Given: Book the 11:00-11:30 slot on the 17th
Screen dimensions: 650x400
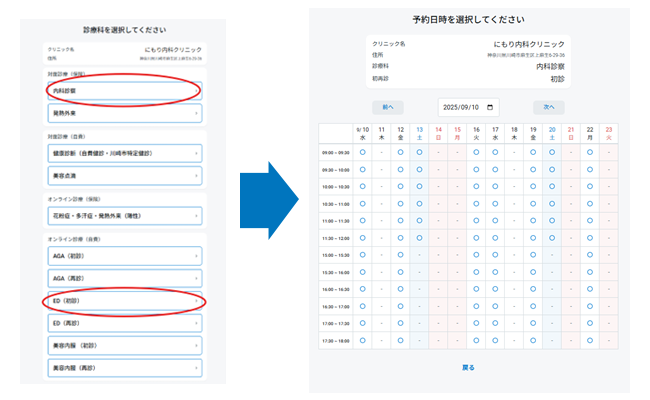Looking at the screenshot, I should pos(495,221).
